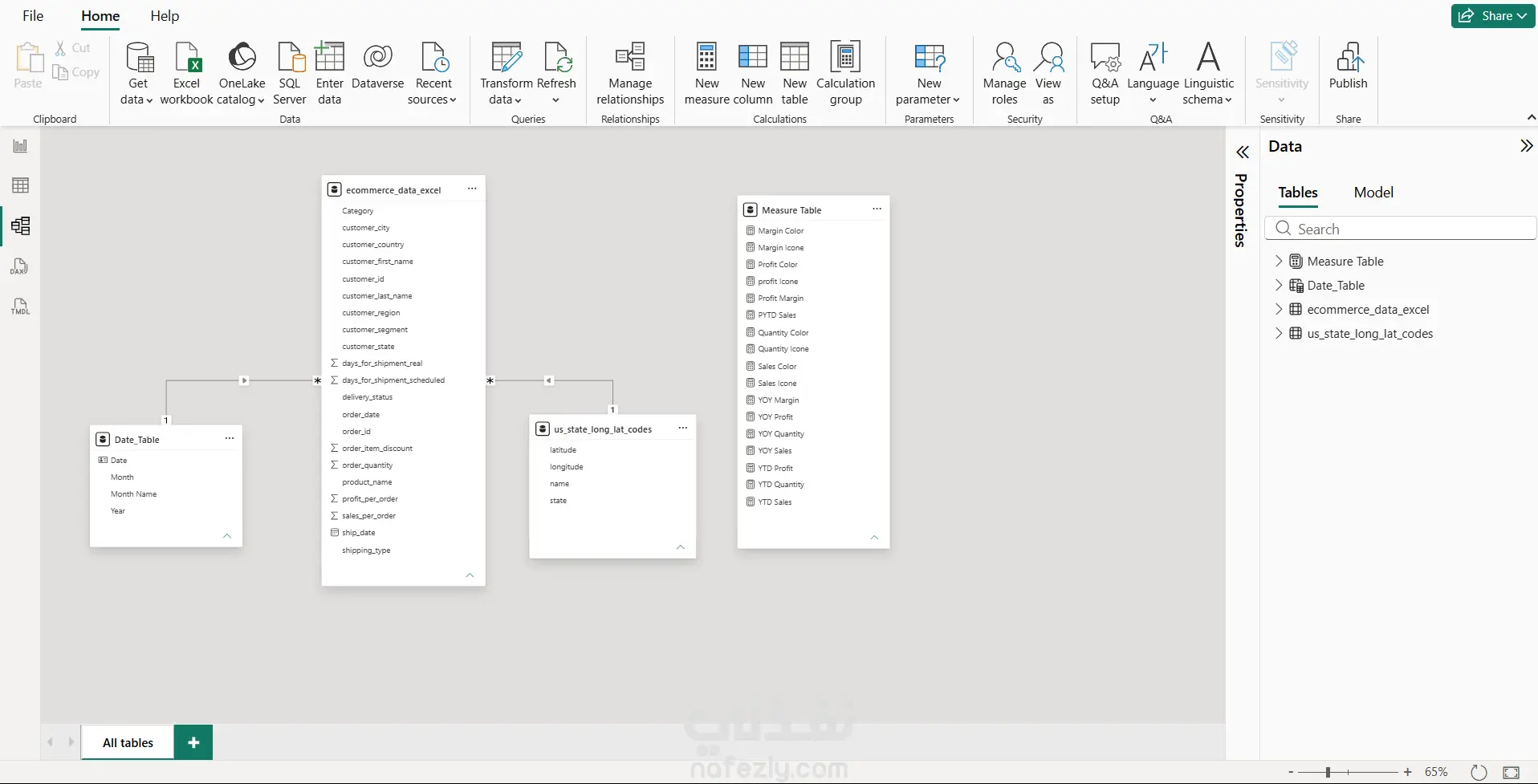Connect to SQL Server

(x=290, y=74)
